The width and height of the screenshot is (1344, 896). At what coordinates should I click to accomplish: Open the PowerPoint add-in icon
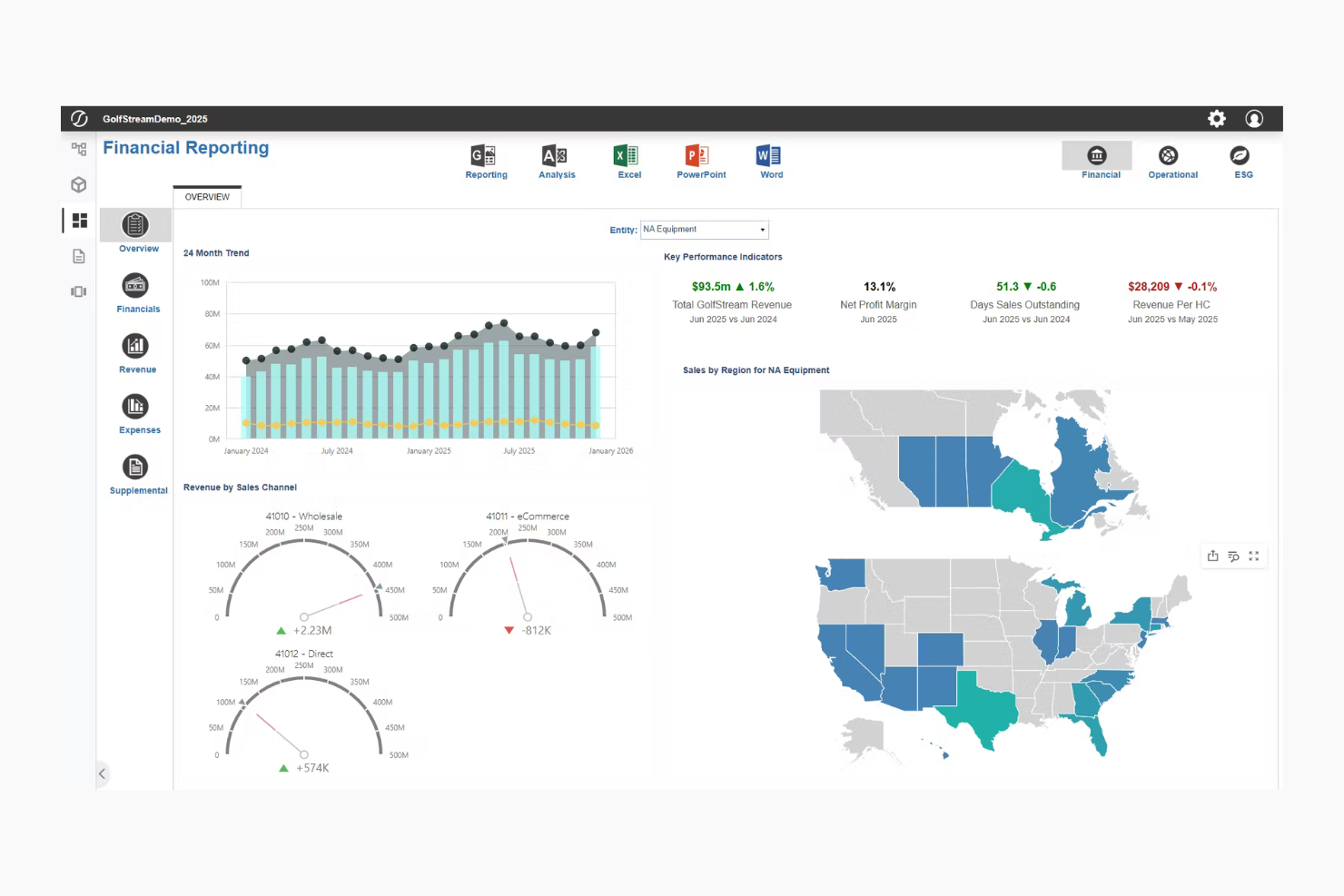click(698, 156)
